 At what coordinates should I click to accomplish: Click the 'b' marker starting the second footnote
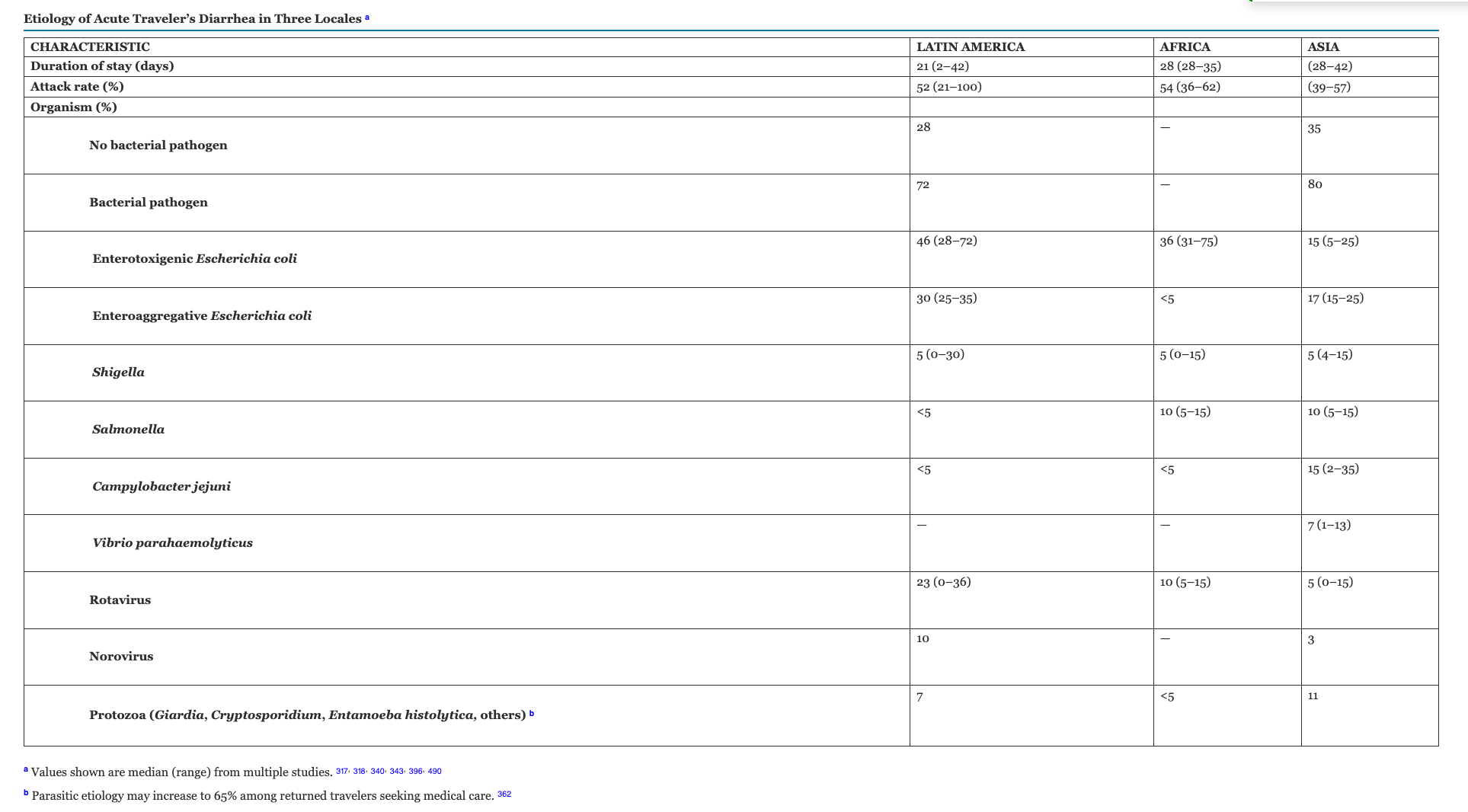(26, 793)
